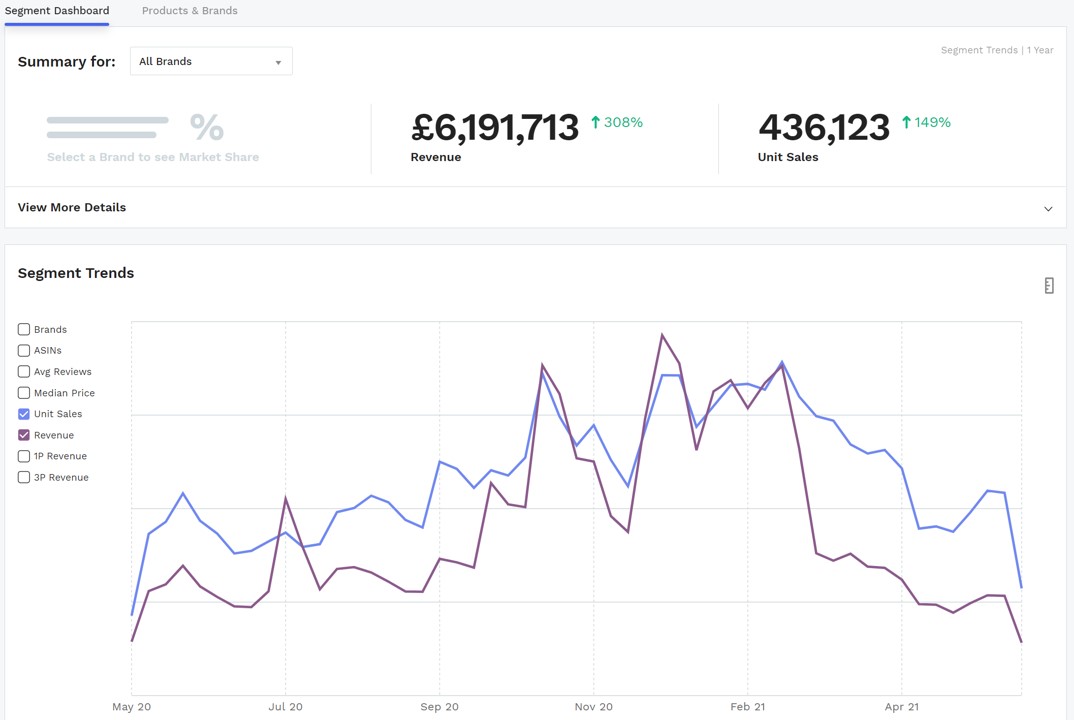This screenshot has width=1074, height=720.
Task: Enable the Avg Reviews checkbox
Action: point(24,372)
